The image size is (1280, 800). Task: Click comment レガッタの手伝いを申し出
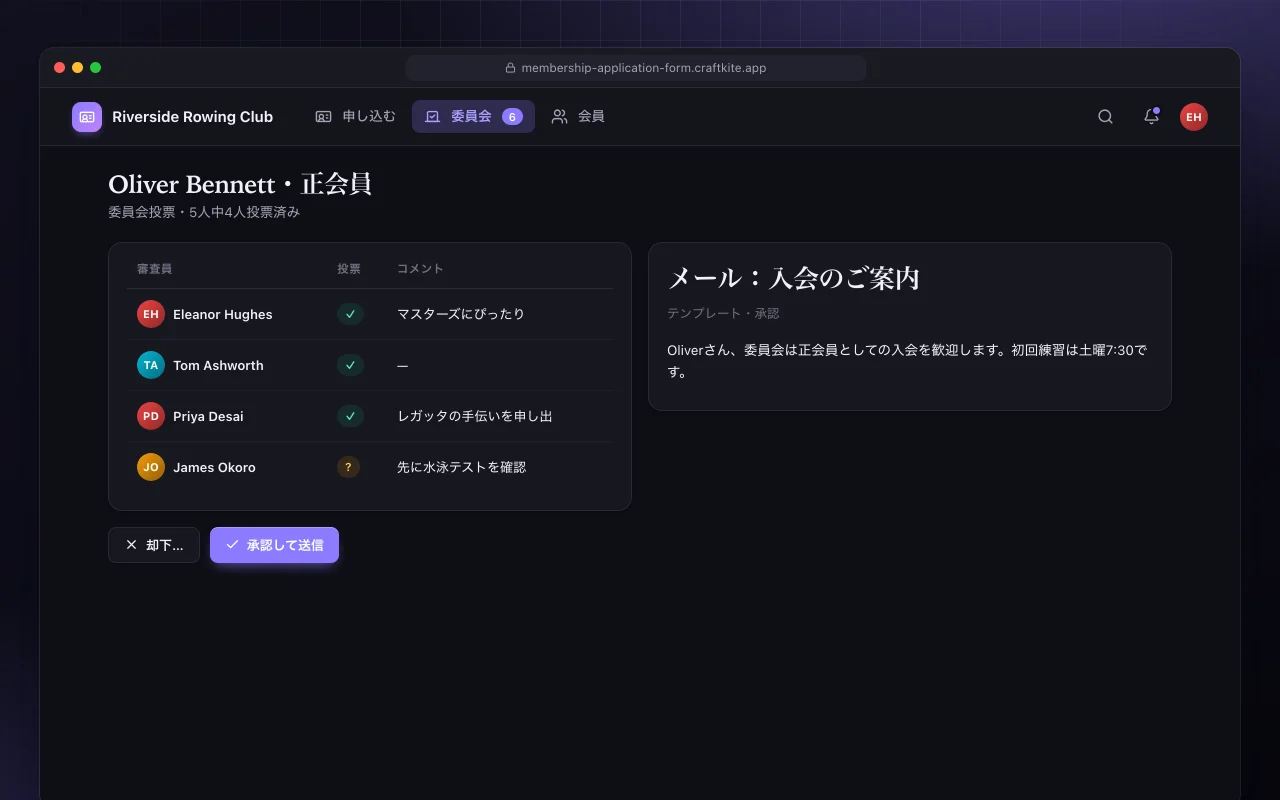pyautogui.click(x=475, y=416)
